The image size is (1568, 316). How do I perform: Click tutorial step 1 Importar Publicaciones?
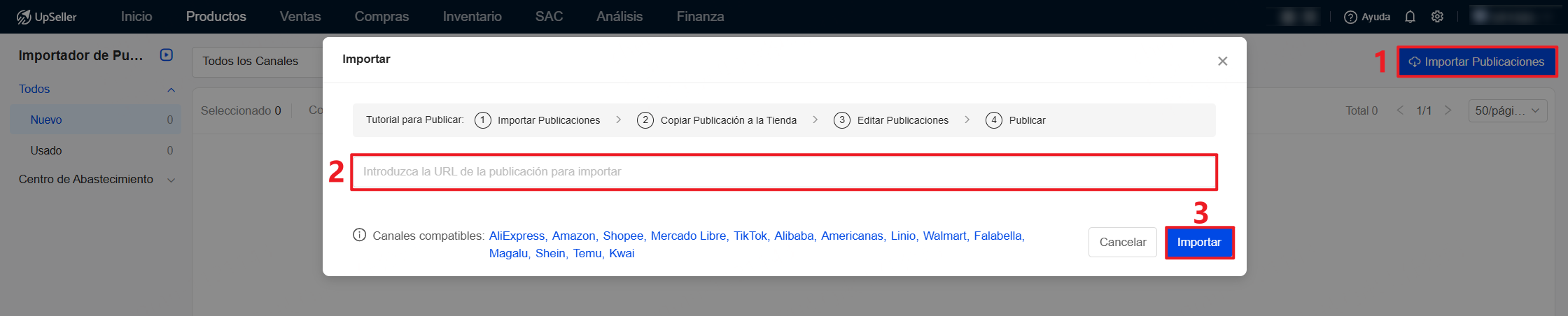[x=538, y=120]
